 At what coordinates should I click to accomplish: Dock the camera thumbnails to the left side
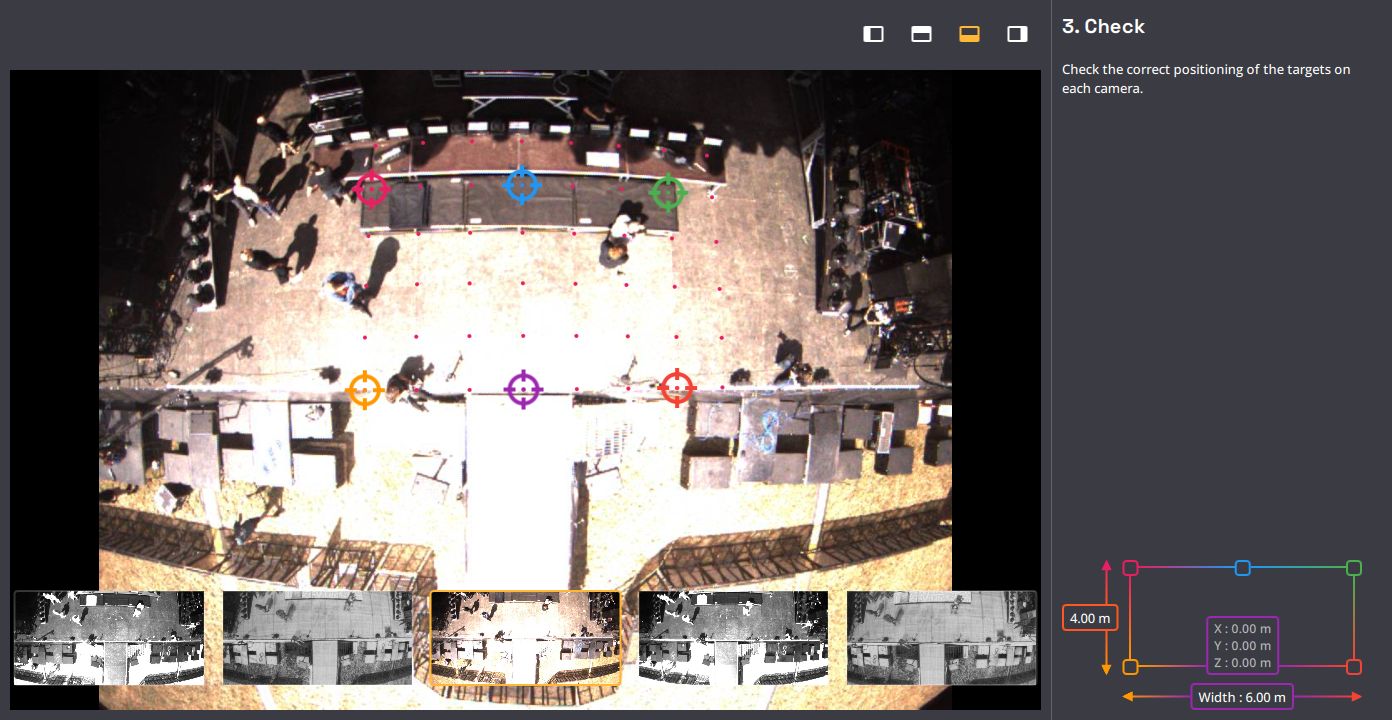click(873, 34)
